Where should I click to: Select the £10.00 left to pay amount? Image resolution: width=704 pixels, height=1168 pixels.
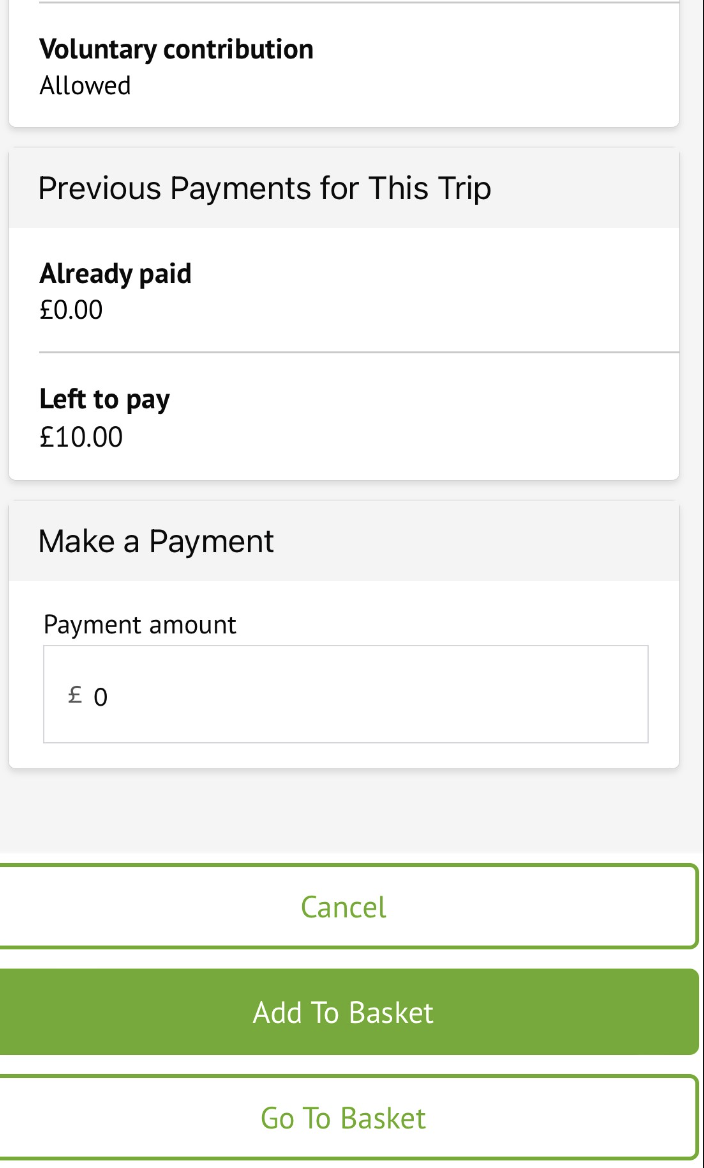click(81, 436)
